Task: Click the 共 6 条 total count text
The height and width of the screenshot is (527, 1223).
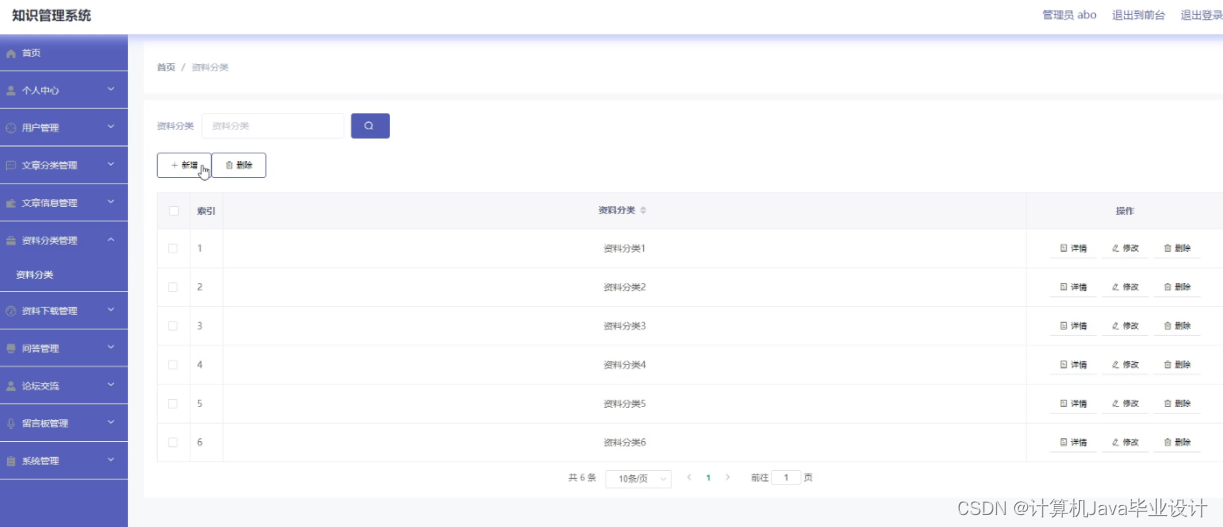Action: coord(582,478)
